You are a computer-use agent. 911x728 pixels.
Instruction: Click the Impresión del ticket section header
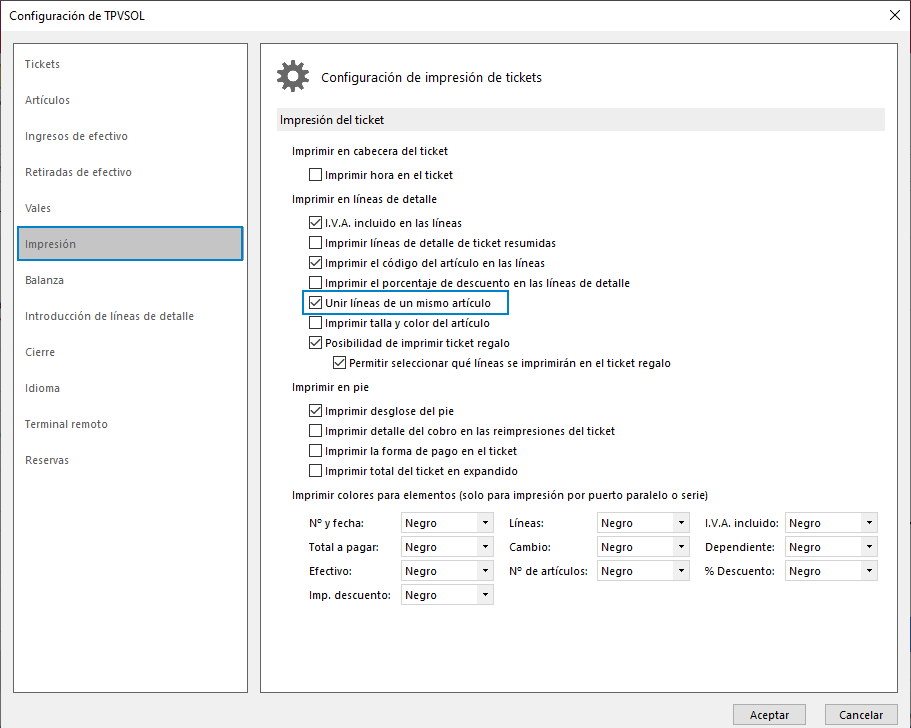(581, 120)
